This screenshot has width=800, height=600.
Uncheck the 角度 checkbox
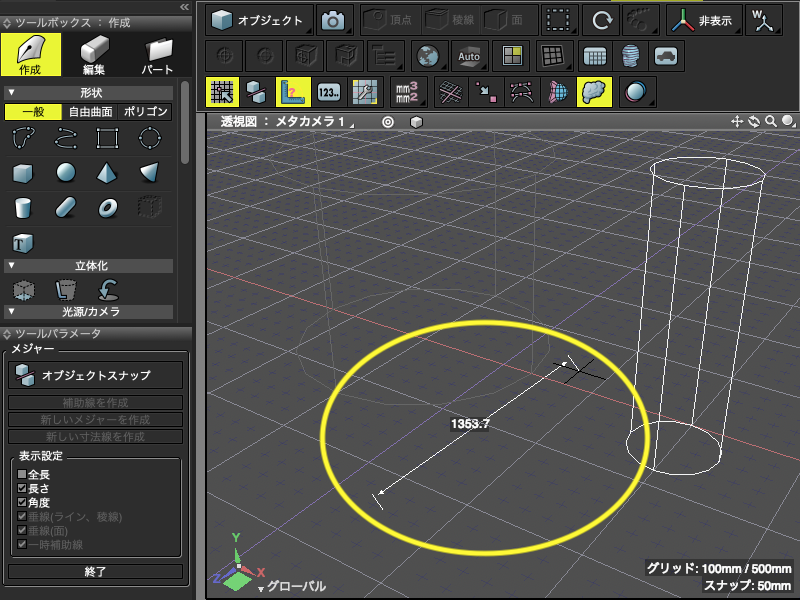pyautogui.click(x=22, y=502)
